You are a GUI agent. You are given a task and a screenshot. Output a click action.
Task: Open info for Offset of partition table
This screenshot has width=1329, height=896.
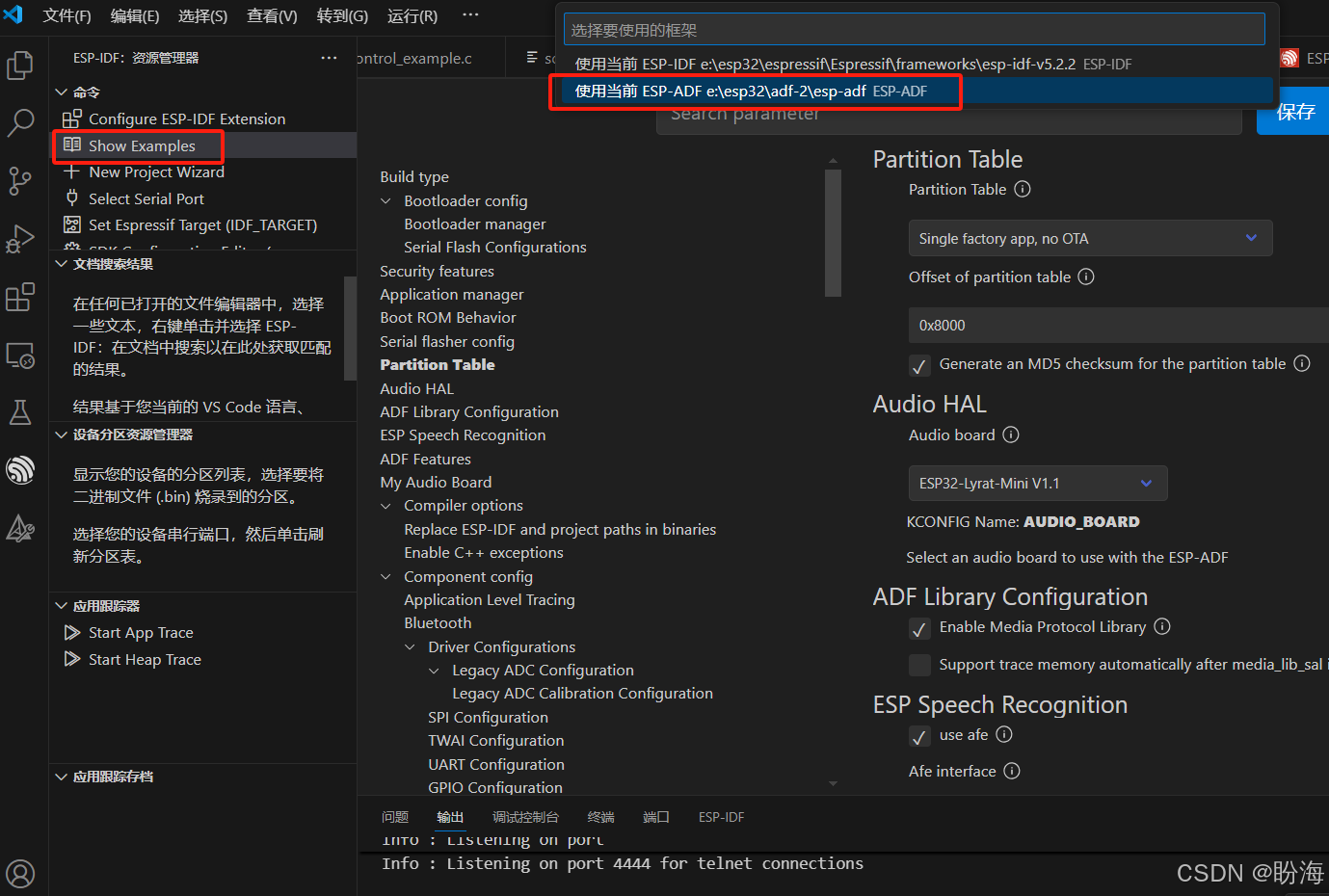coord(1086,277)
